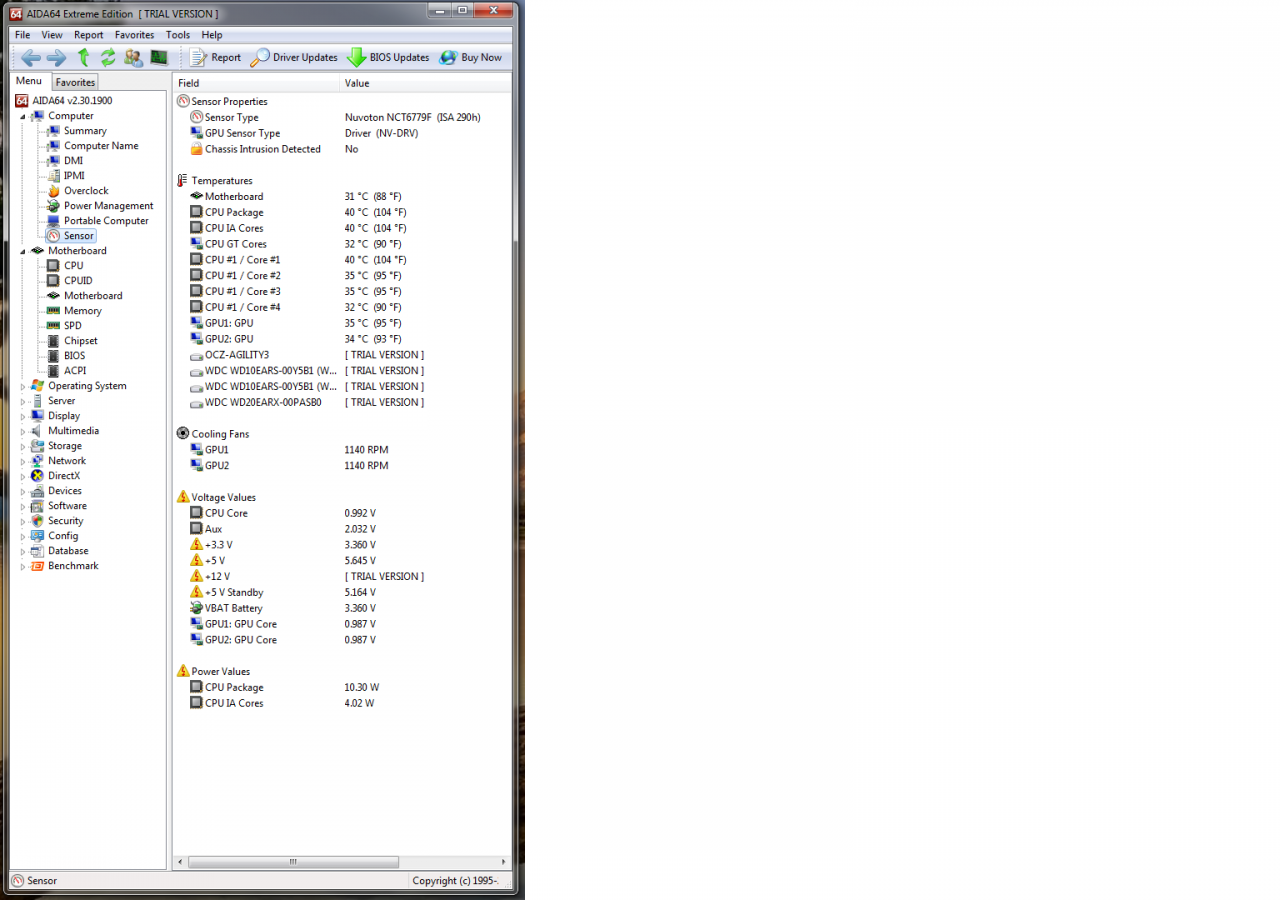The width and height of the screenshot is (1280, 900).
Task: Collapse the Motherboard tree node
Action: pyautogui.click(x=23, y=251)
